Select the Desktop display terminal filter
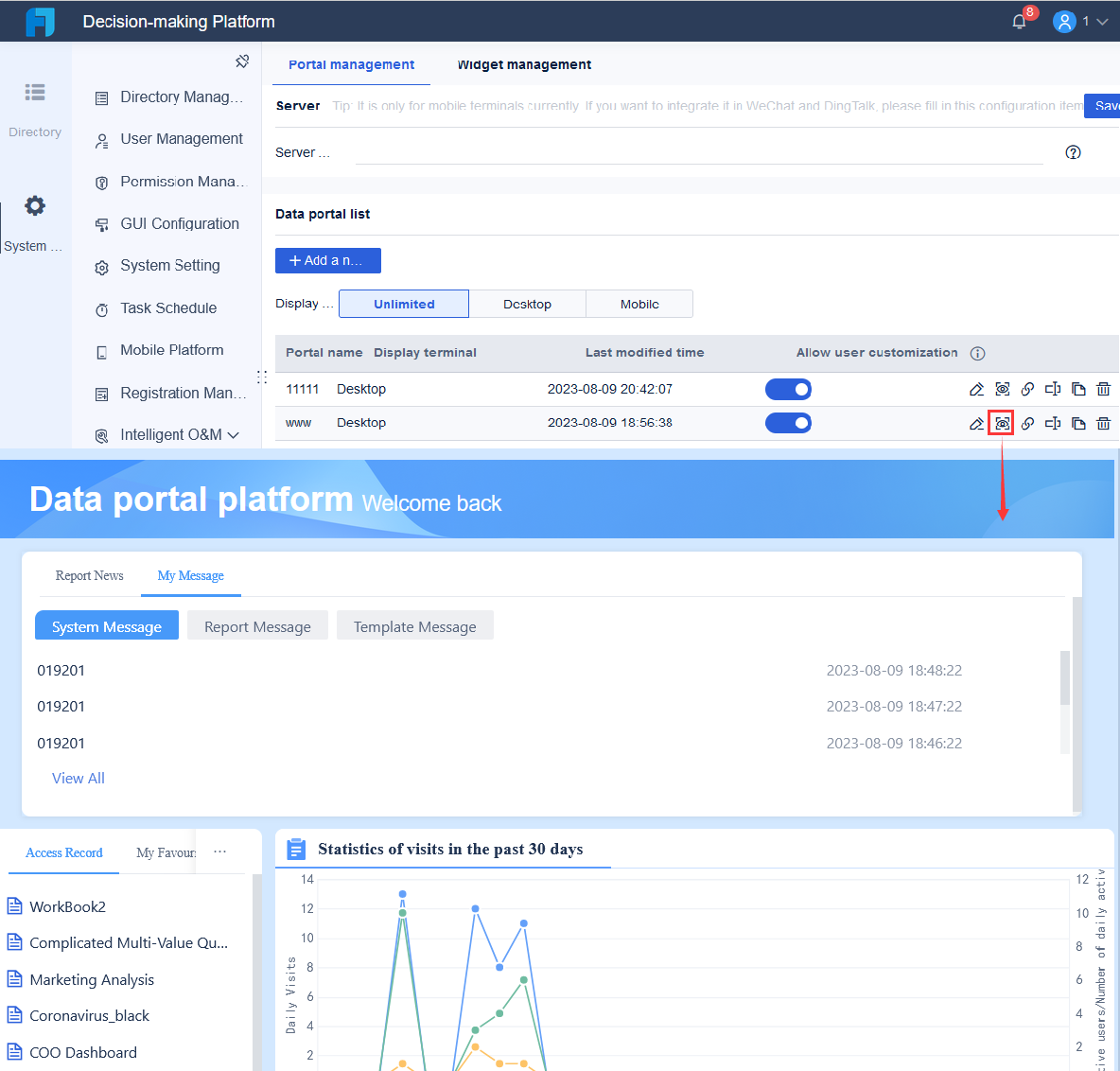The image size is (1120, 1071). click(527, 304)
